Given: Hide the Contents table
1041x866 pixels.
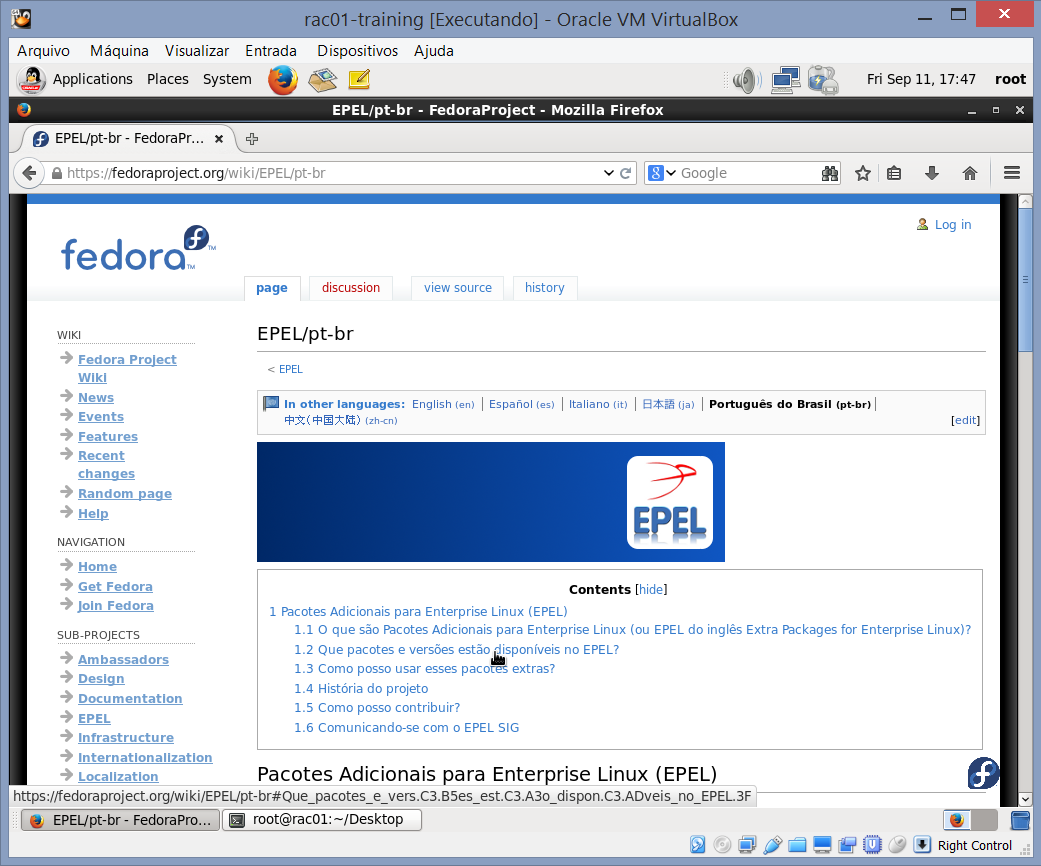Looking at the screenshot, I should pos(651,590).
